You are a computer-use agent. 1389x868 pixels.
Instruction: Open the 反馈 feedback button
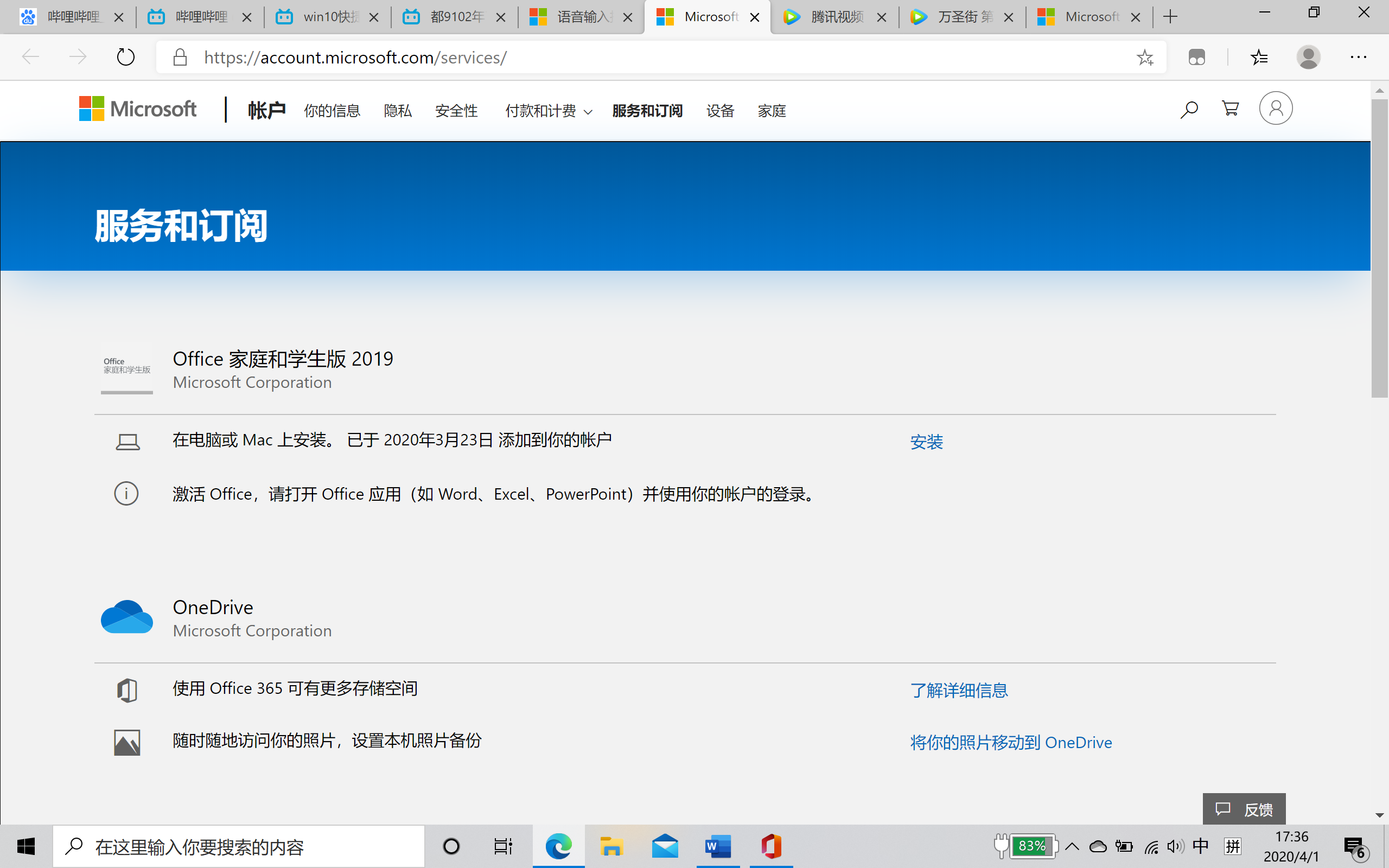click(1244, 809)
